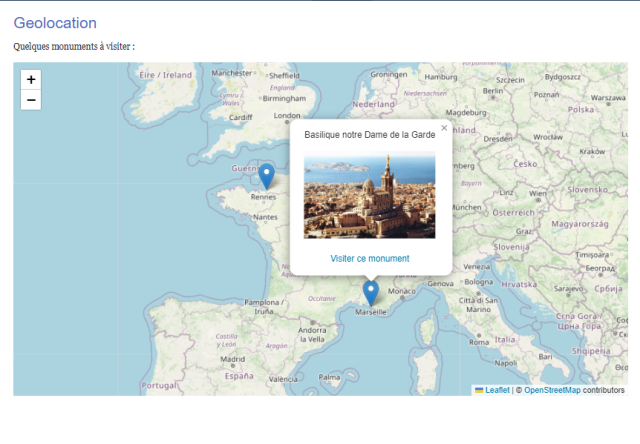Click the Nantes label on map
The width and height of the screenshot is (640, 444).
coord(265,217)
